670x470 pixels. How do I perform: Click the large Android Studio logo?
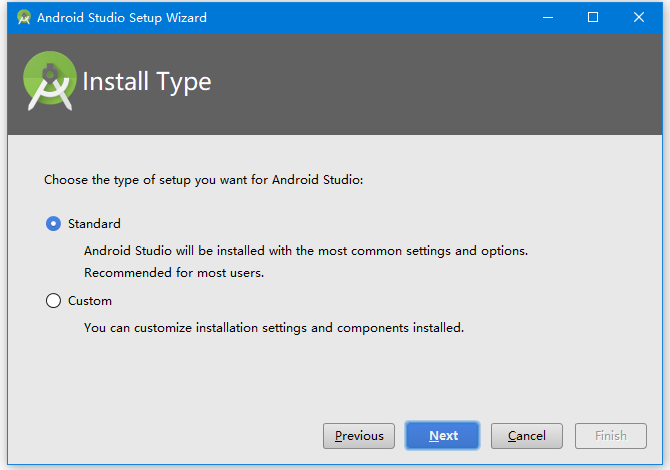coord(50,81)
